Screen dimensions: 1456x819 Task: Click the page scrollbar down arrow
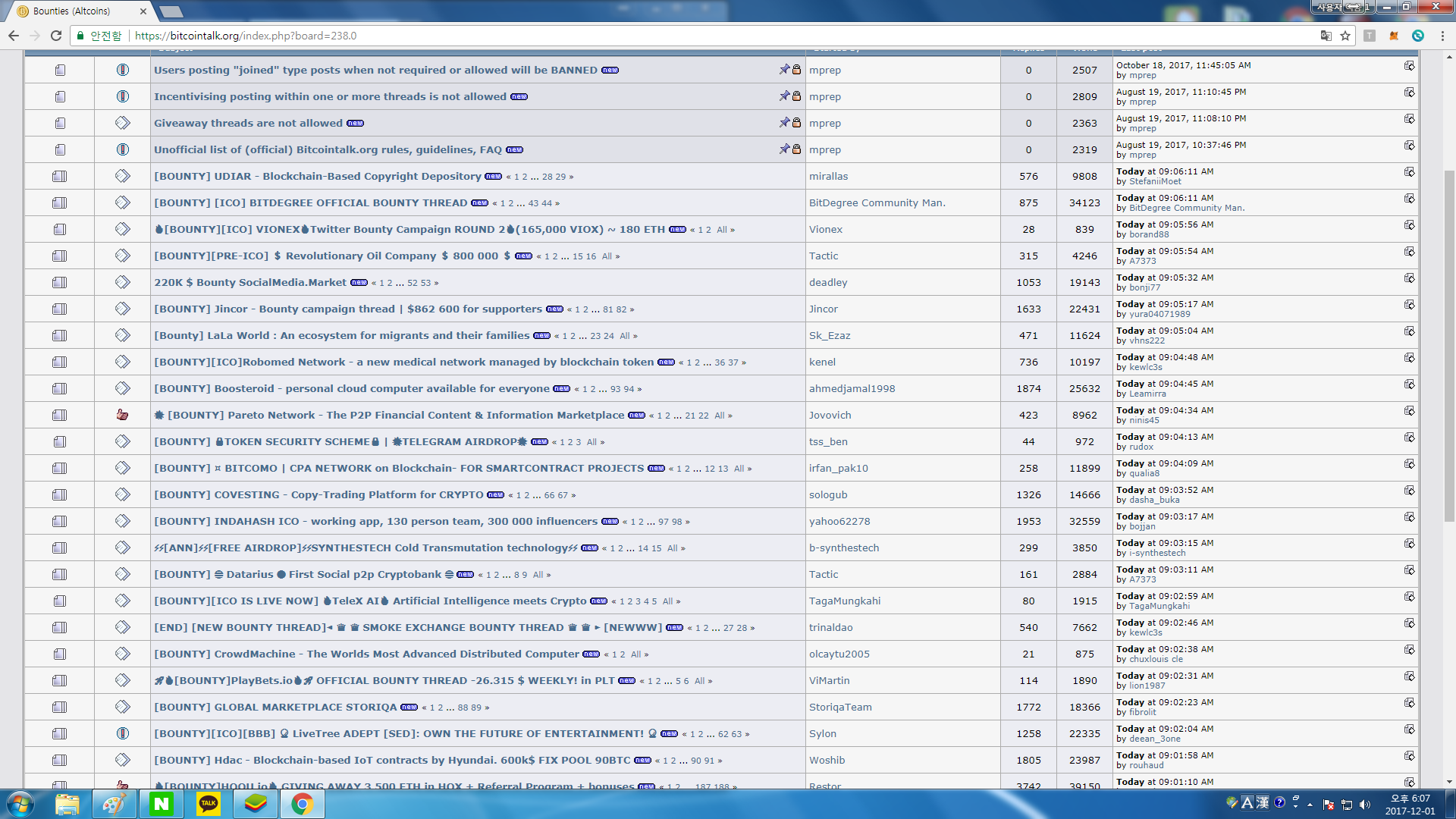[1449, 782]
